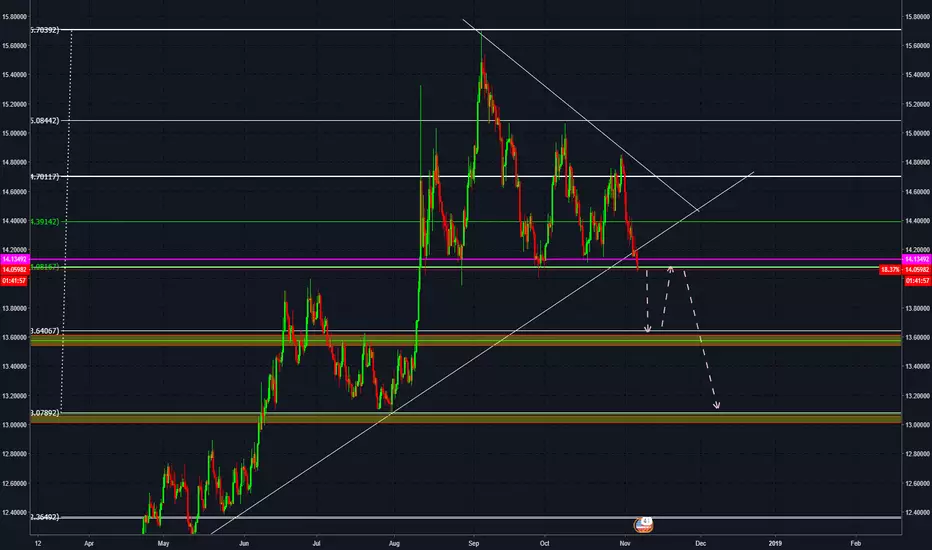Click the Apr label on time axis
This screenshot has width=932, height=550.
89,543
